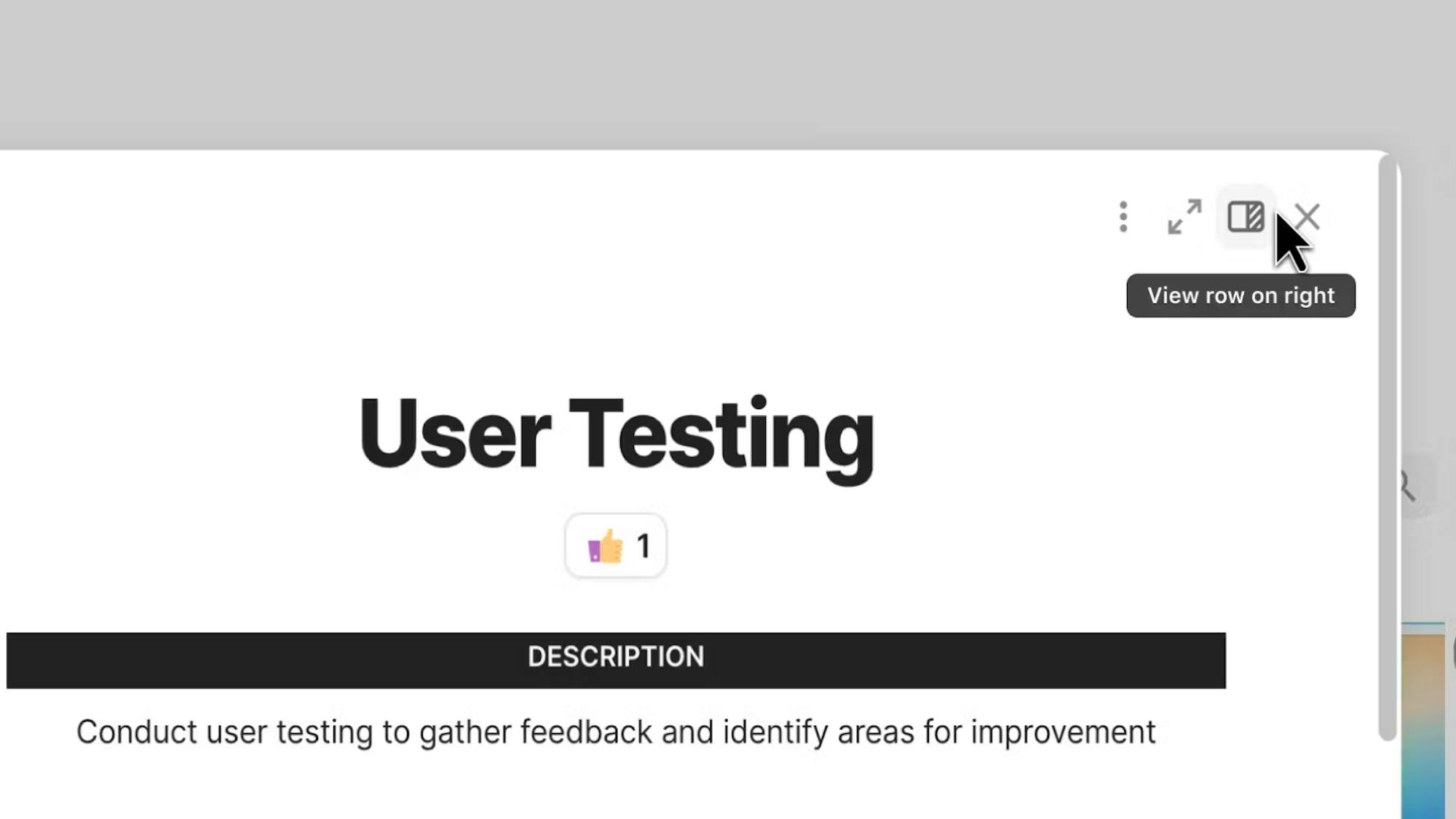Open the three-dot more options menu
This screenshot has height=819, width=1456.
coord(1123,217)
